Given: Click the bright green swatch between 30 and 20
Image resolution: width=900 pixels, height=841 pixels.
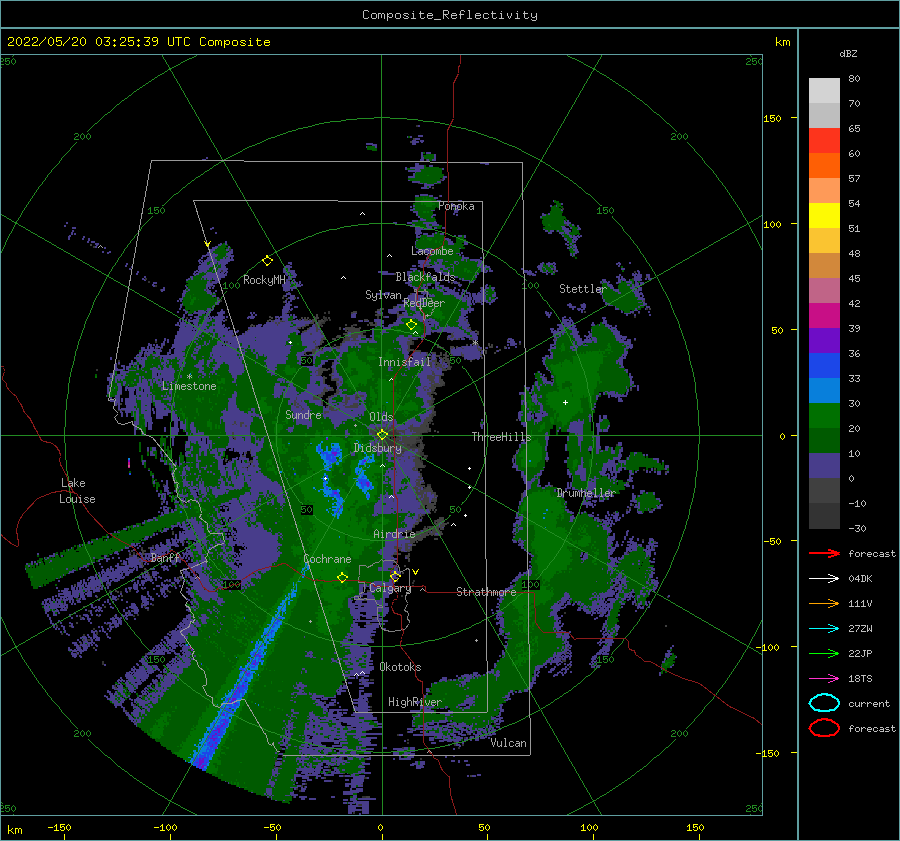Looking at the screenshot, I should click(x=824, y=415).
